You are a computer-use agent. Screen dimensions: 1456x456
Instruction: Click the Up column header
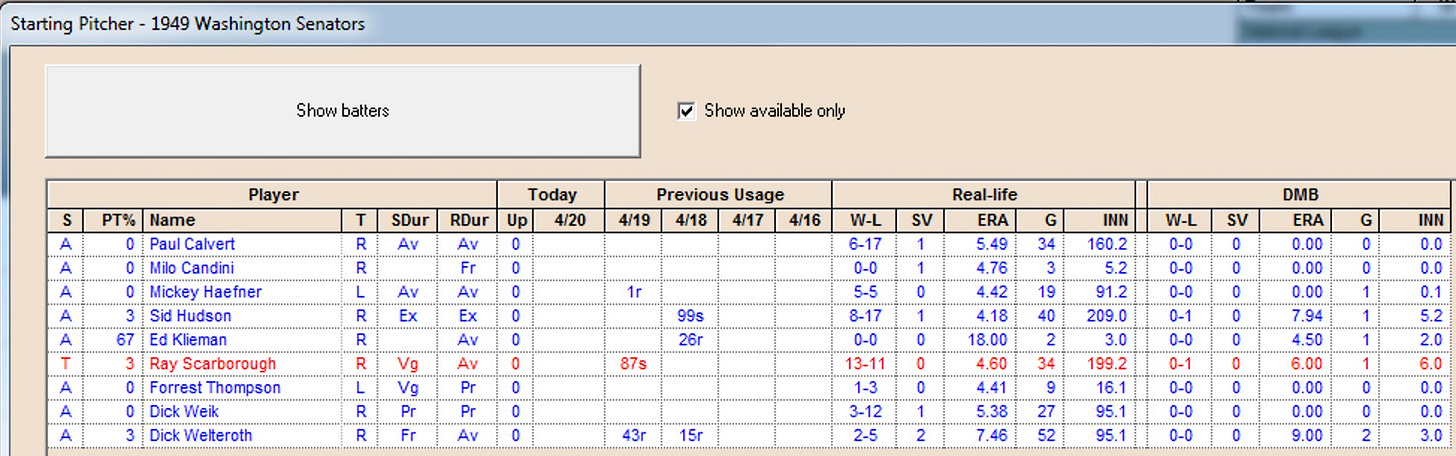tap(515, 220)
